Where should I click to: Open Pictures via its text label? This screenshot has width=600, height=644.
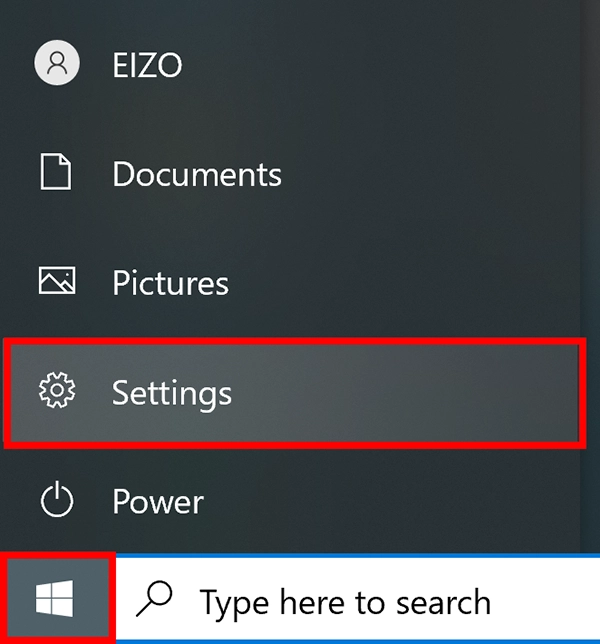tap(170, 283)
